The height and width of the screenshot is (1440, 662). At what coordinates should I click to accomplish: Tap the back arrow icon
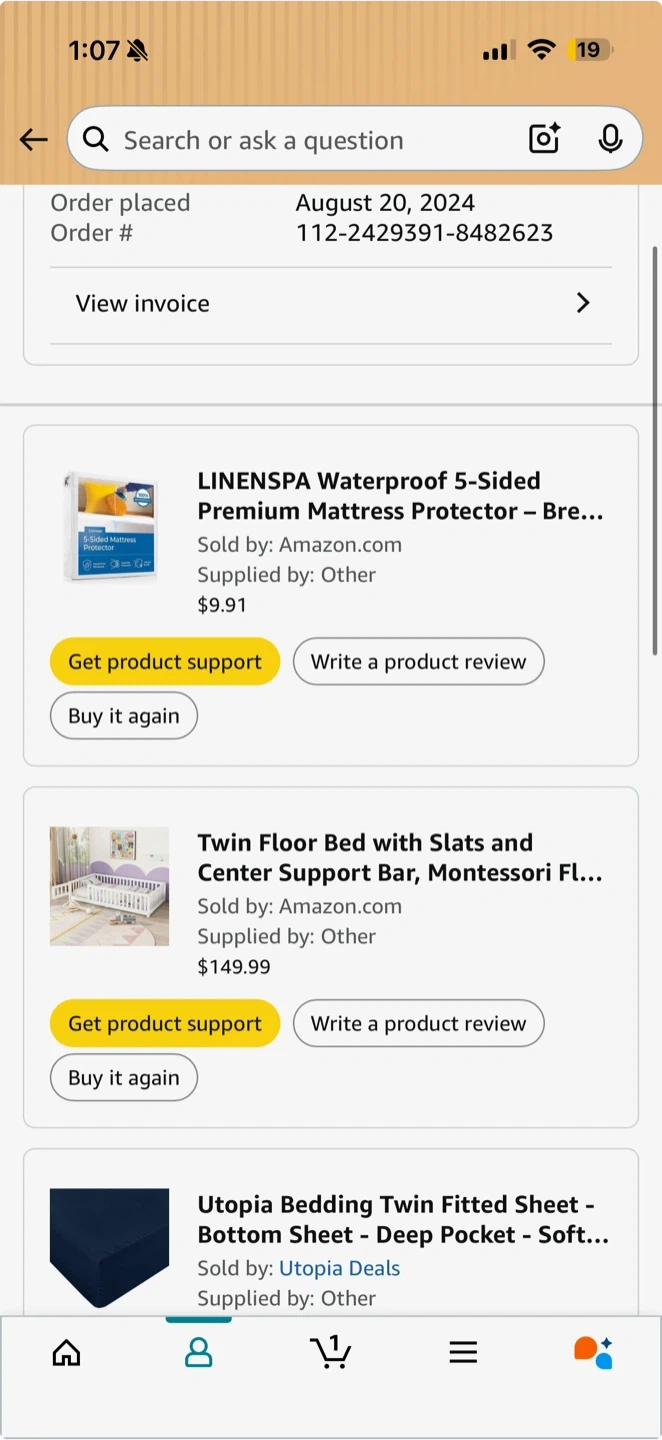pos(34,140)
